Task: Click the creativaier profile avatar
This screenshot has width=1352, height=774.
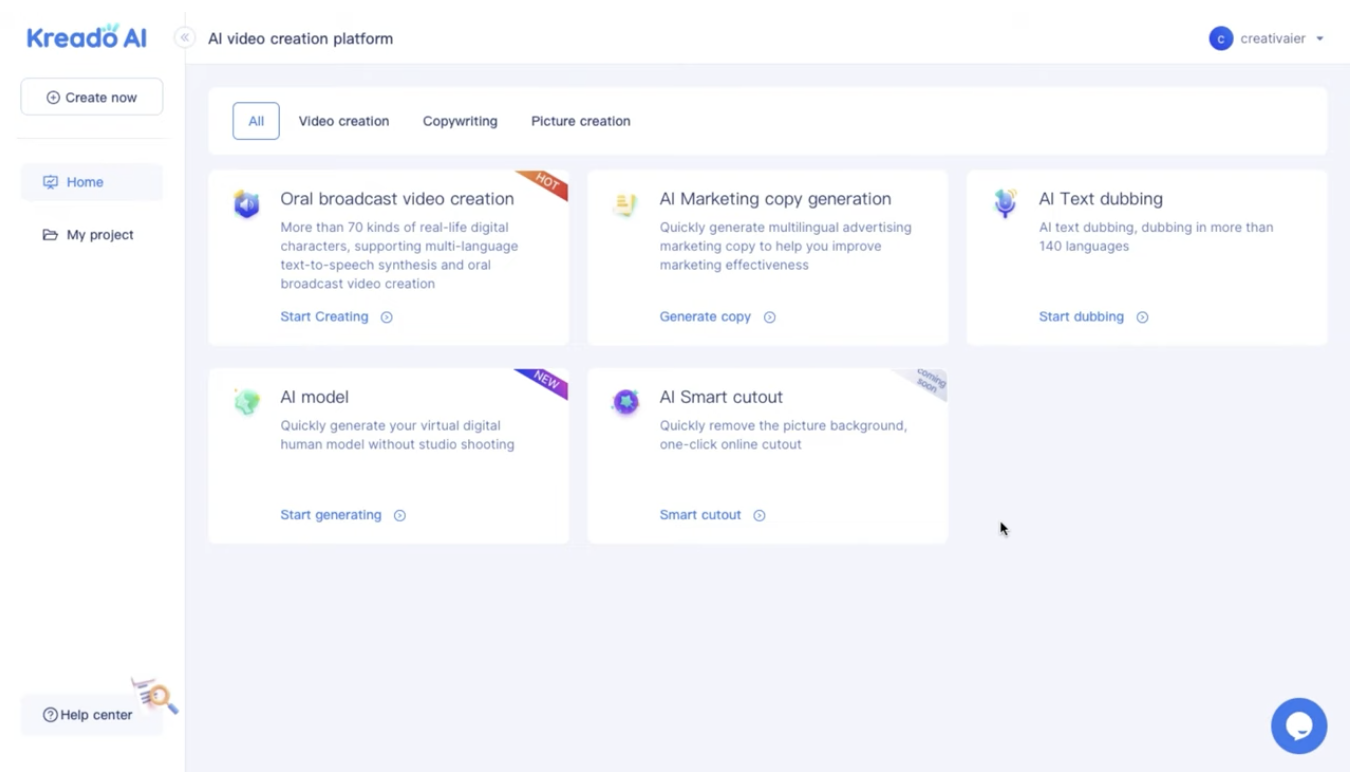Action: 1220,38
